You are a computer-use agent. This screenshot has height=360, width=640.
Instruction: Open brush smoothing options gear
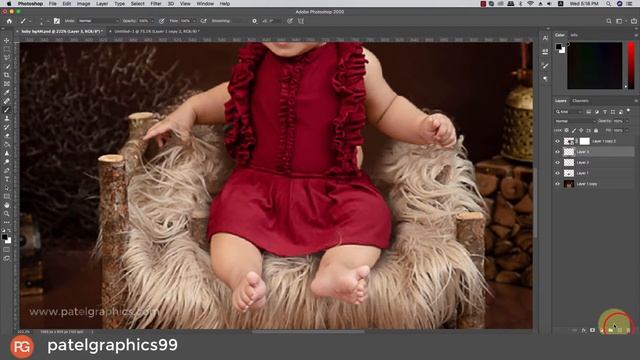(x=254, y=21)
